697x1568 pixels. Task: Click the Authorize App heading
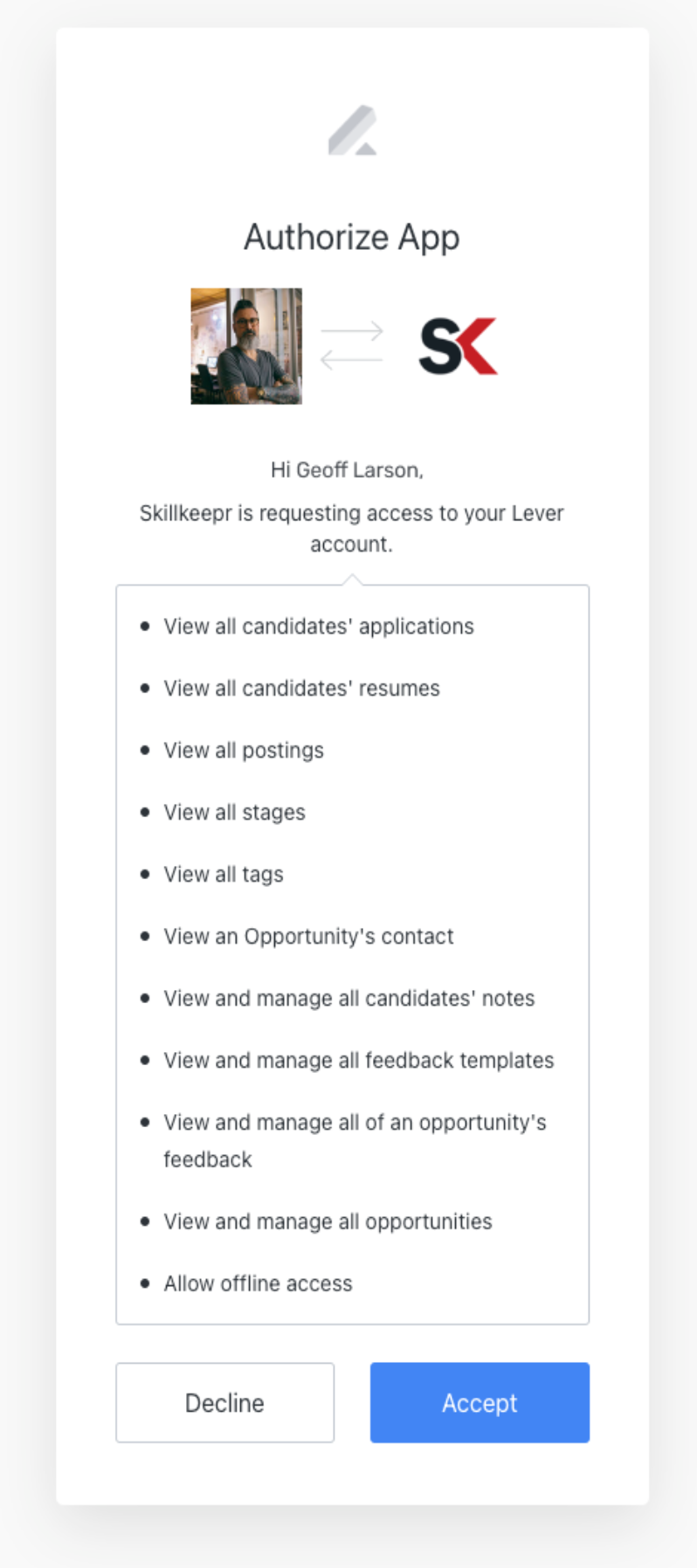[351, 237]
